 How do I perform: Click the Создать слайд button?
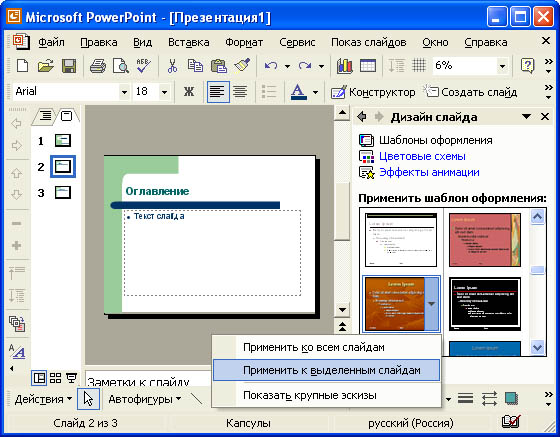tap(470, 92)
